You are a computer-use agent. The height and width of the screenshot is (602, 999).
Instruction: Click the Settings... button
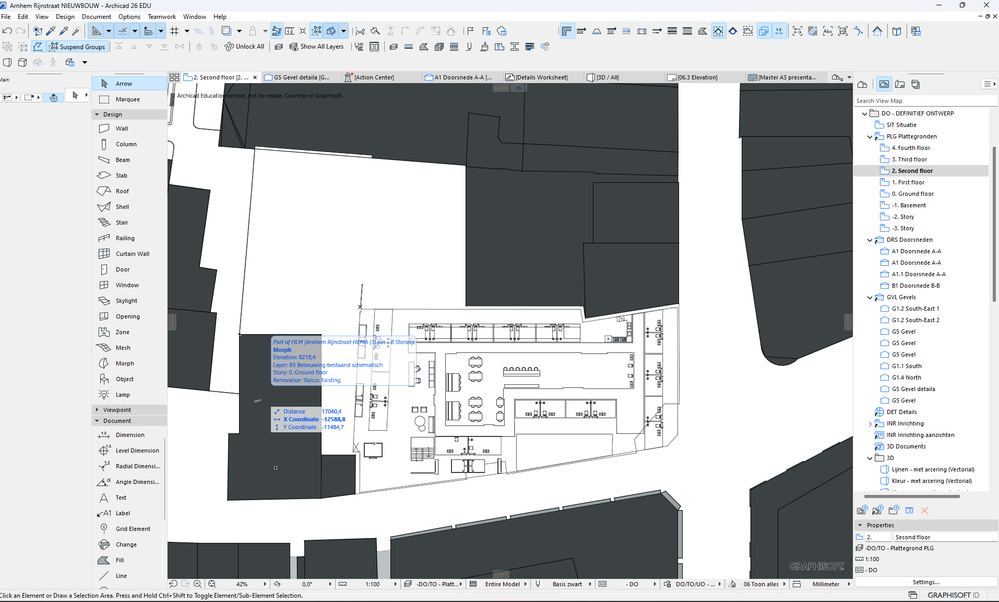tap(925, 581)
